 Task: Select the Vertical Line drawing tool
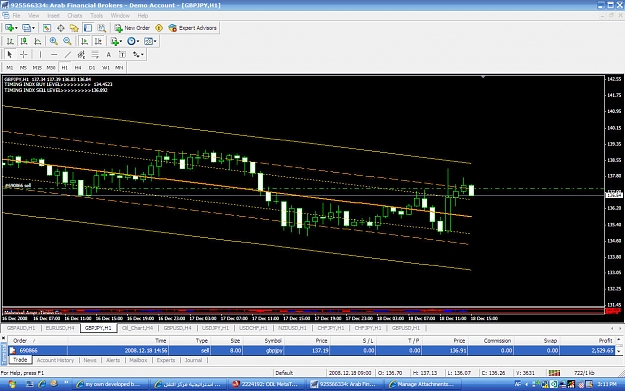tap(40, 55)
